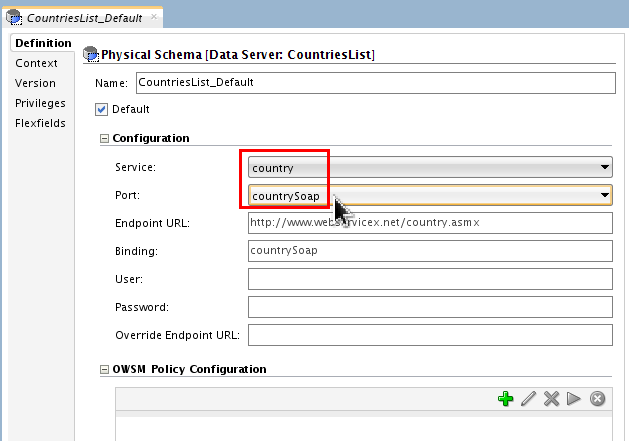Click the OWSM policy list area
Image resolution: width=629 pixels, height=441 pixels.
pos(364,428)
